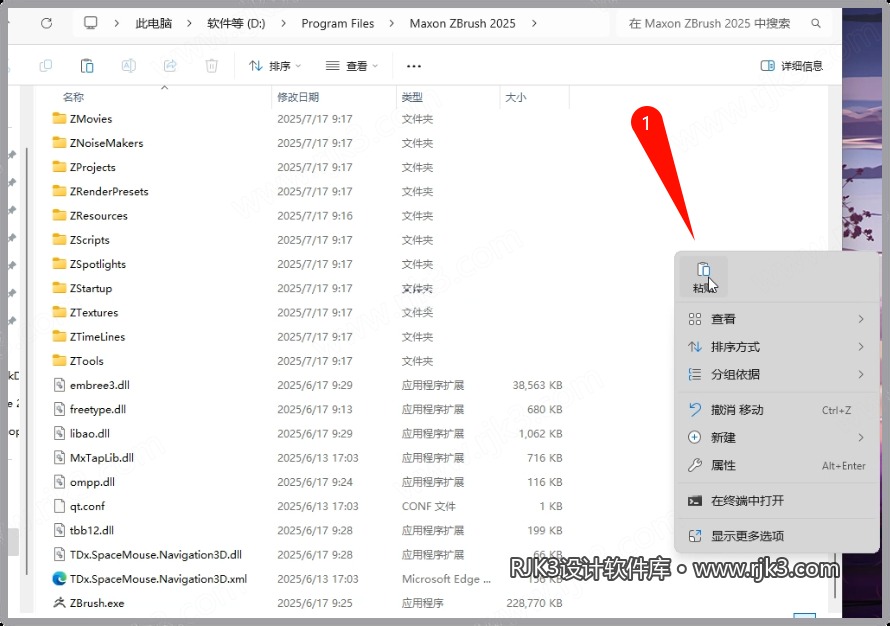Select the MxTapLib.dll file name

click(x=102, y=457)
